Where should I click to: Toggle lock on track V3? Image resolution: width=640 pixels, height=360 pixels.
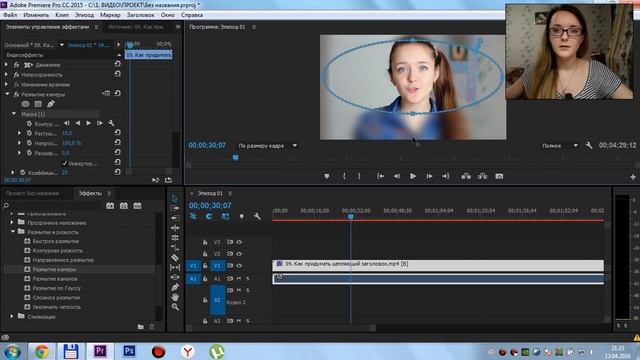tap(205, 242)
